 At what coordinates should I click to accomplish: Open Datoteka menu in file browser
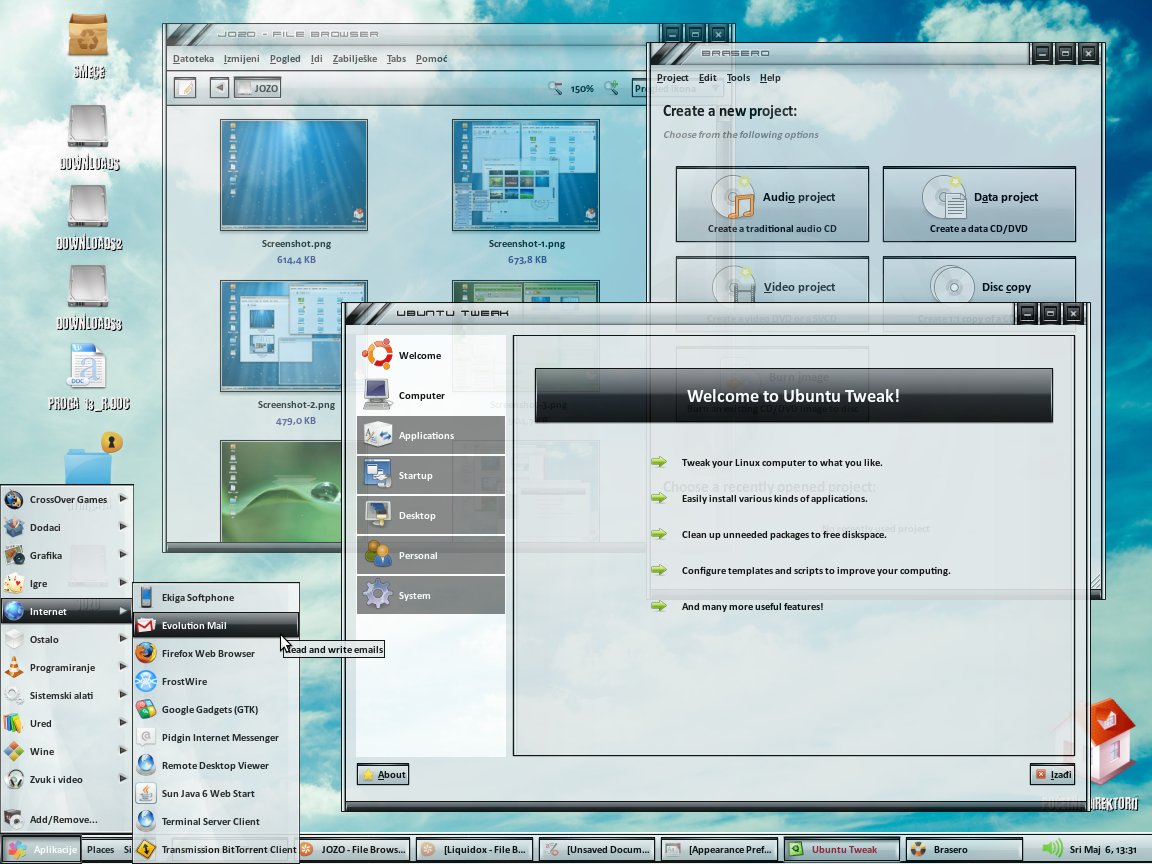point(193,58)
